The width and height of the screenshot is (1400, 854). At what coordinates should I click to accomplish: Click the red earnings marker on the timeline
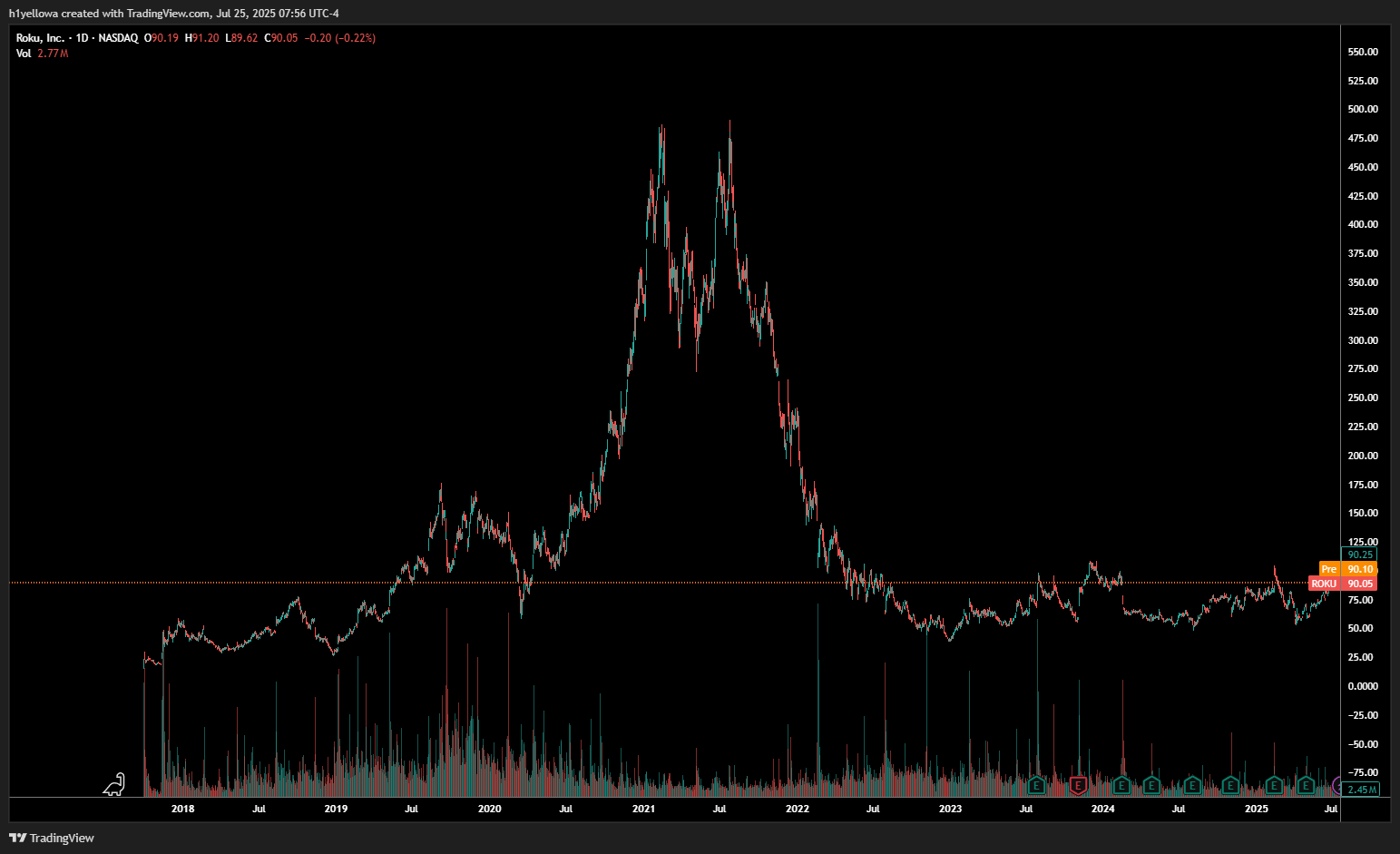click(1079, 784)
